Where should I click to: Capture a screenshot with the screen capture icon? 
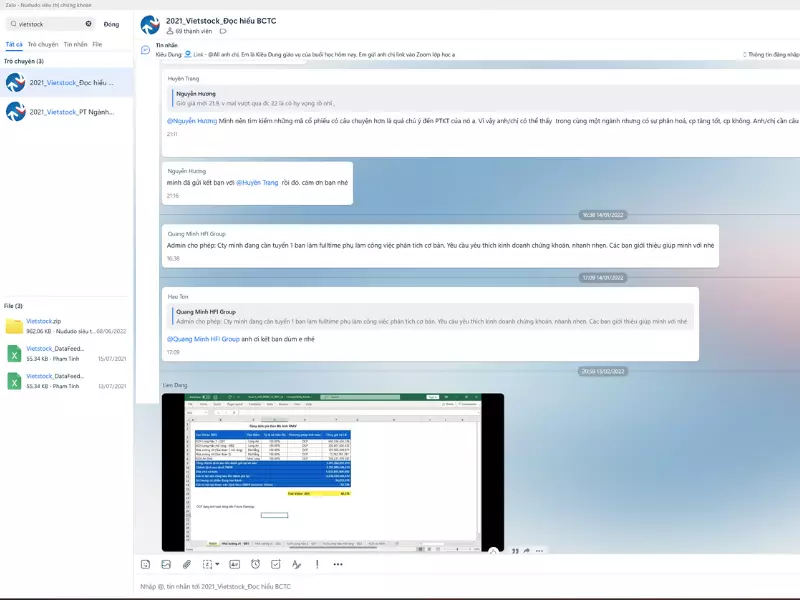pos(207,564)
